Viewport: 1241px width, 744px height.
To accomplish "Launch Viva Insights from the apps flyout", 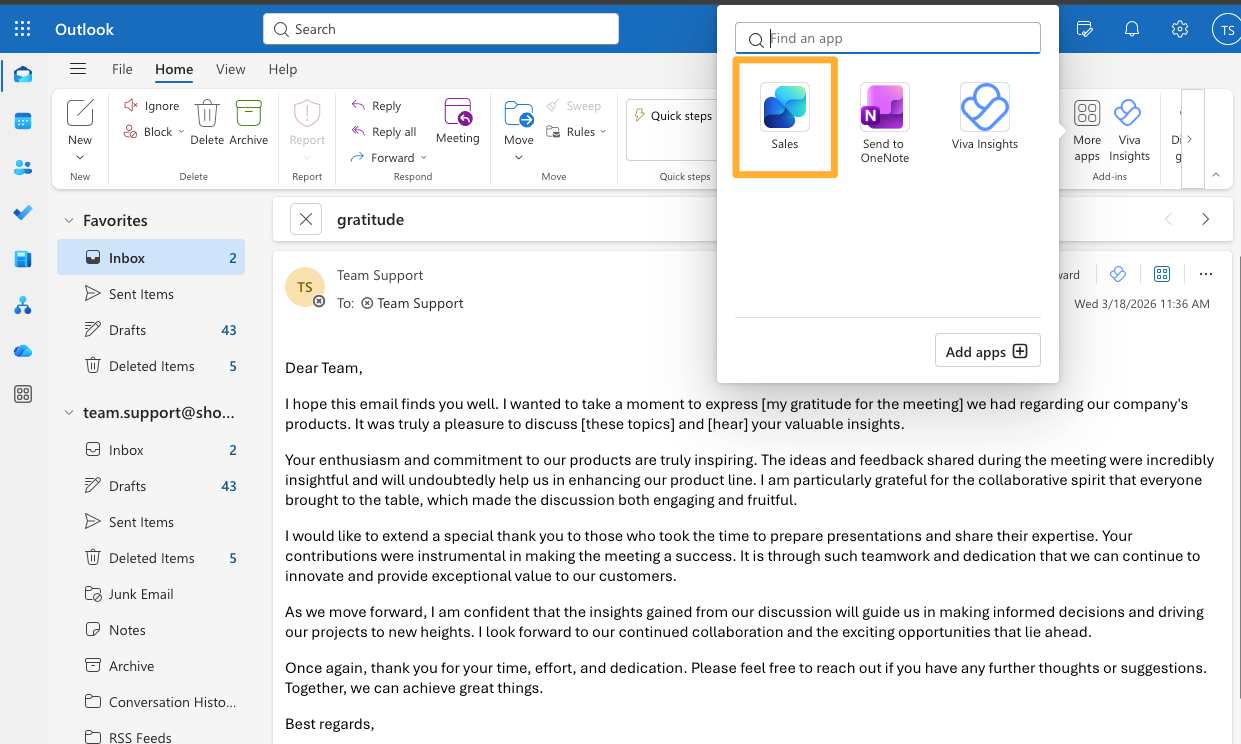I will point(984,115).
